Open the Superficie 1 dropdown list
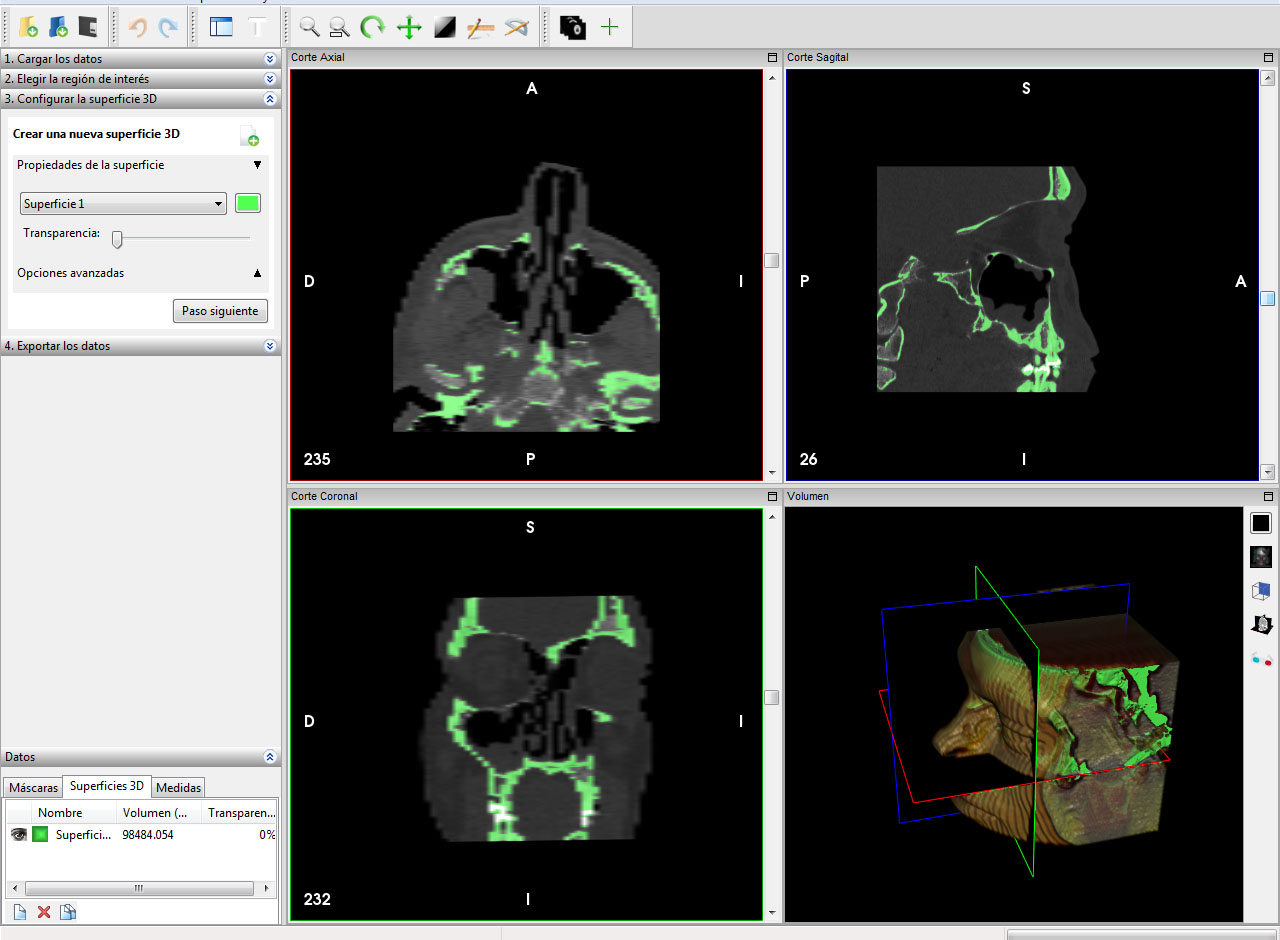 (x=123, y=204)
